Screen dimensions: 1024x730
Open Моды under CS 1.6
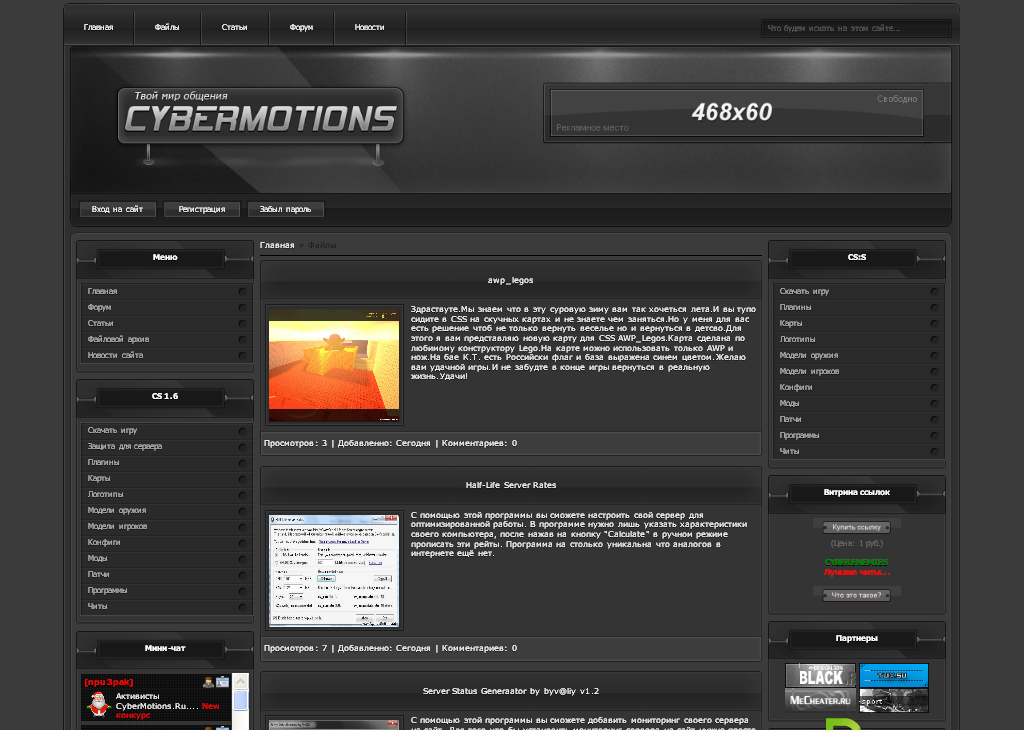click(165, 558)
